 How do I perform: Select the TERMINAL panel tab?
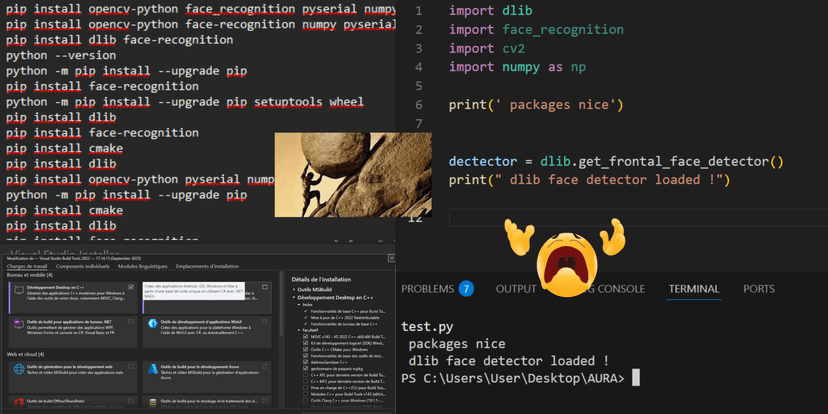click(693, 289)
